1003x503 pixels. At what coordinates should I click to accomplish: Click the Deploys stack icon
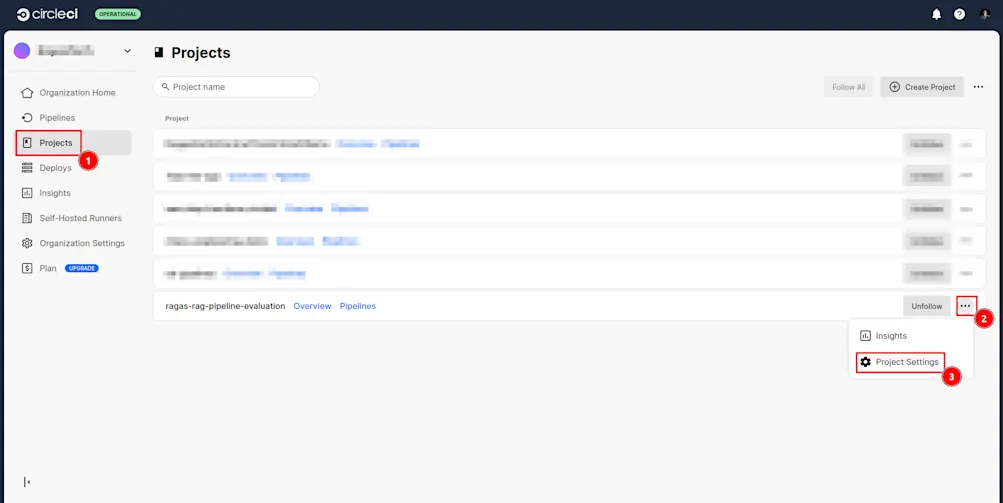coord(27,168)
